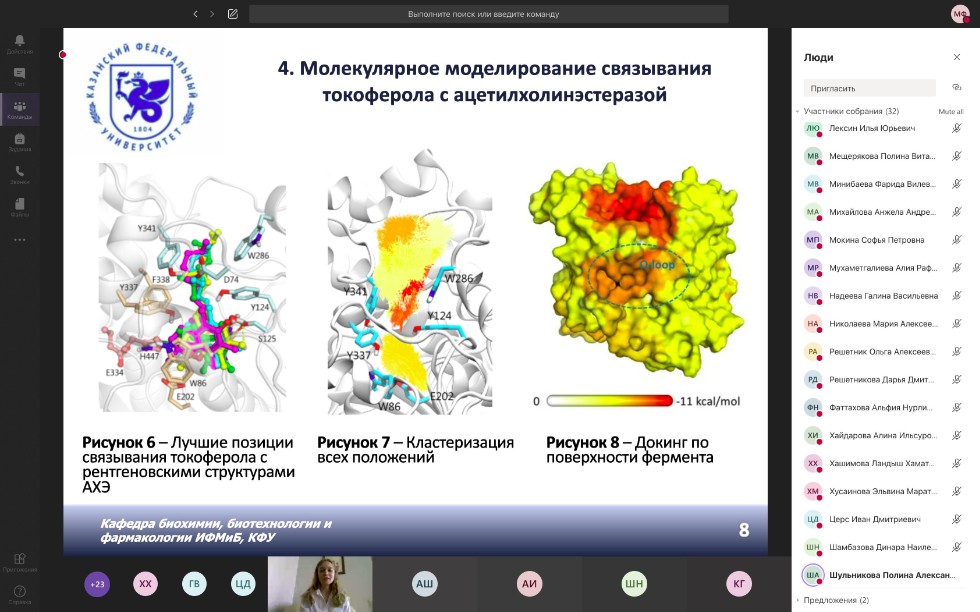Start a new chat with the compose icon
980x612 pixels.
[235, 15]
